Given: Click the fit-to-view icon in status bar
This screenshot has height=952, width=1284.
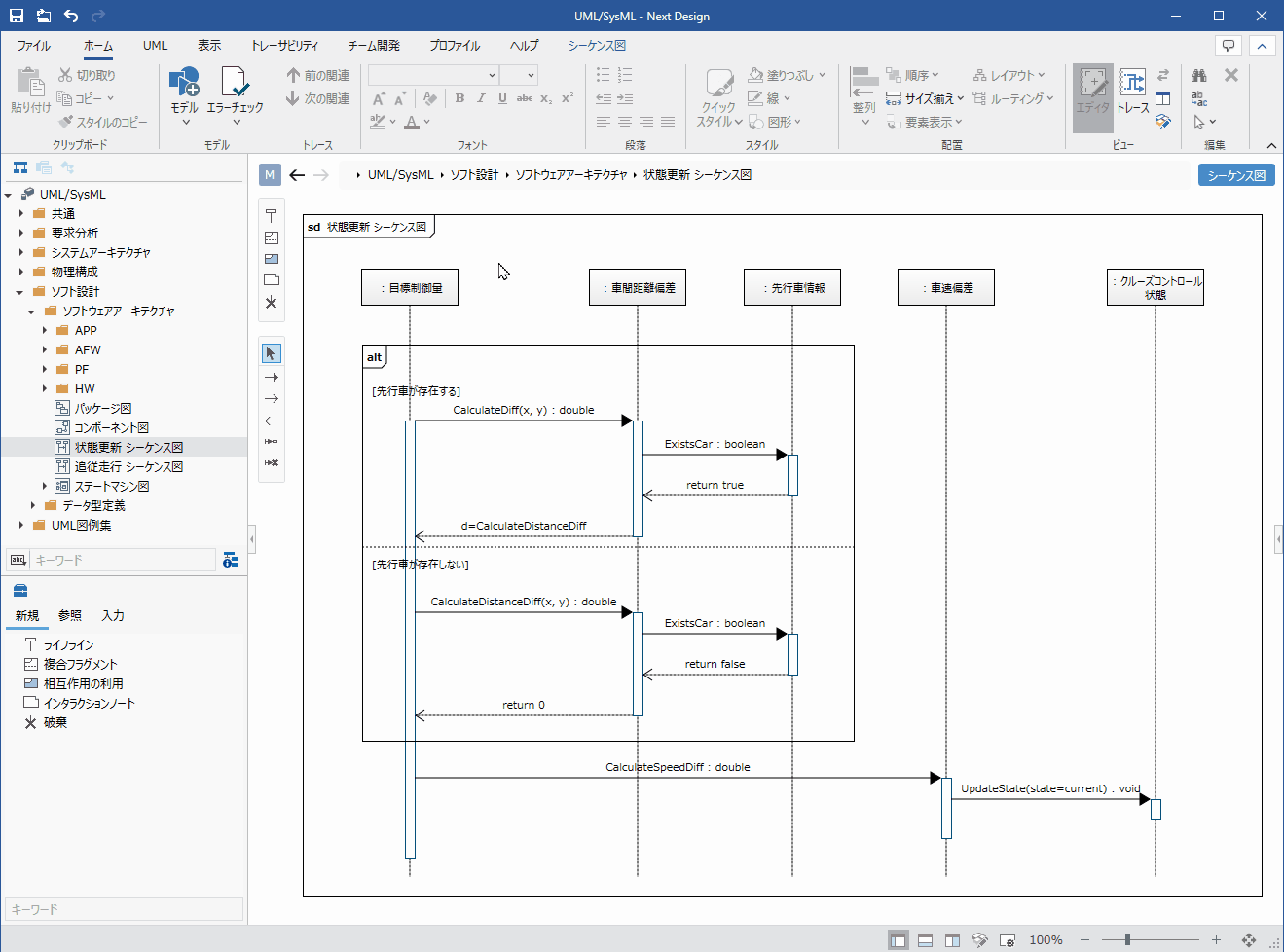Looking at the screenshot, I should 1249,939.
